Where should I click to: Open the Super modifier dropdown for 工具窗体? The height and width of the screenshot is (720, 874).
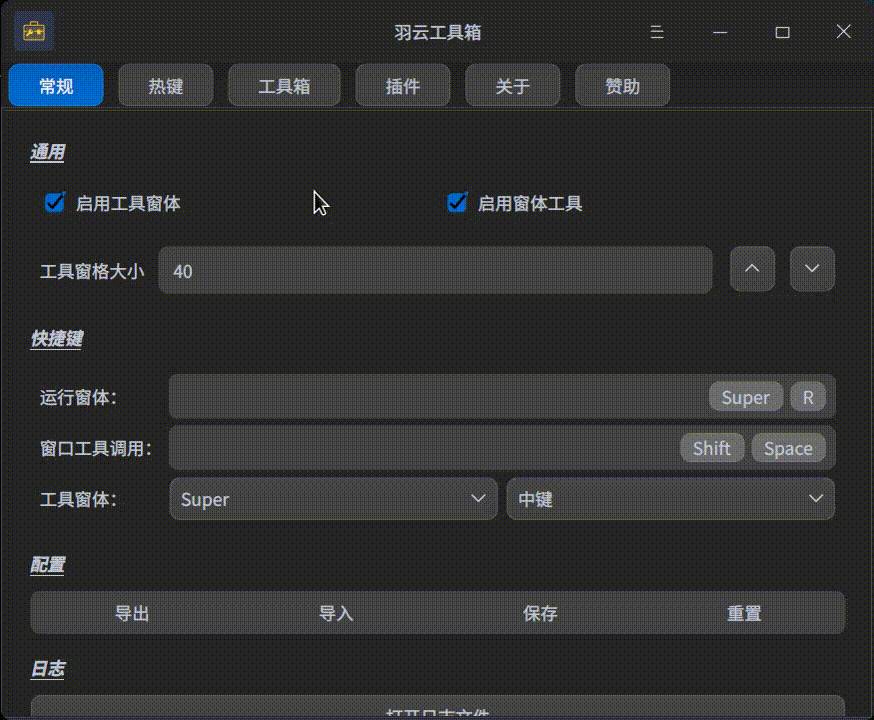[x=333, y=499]
